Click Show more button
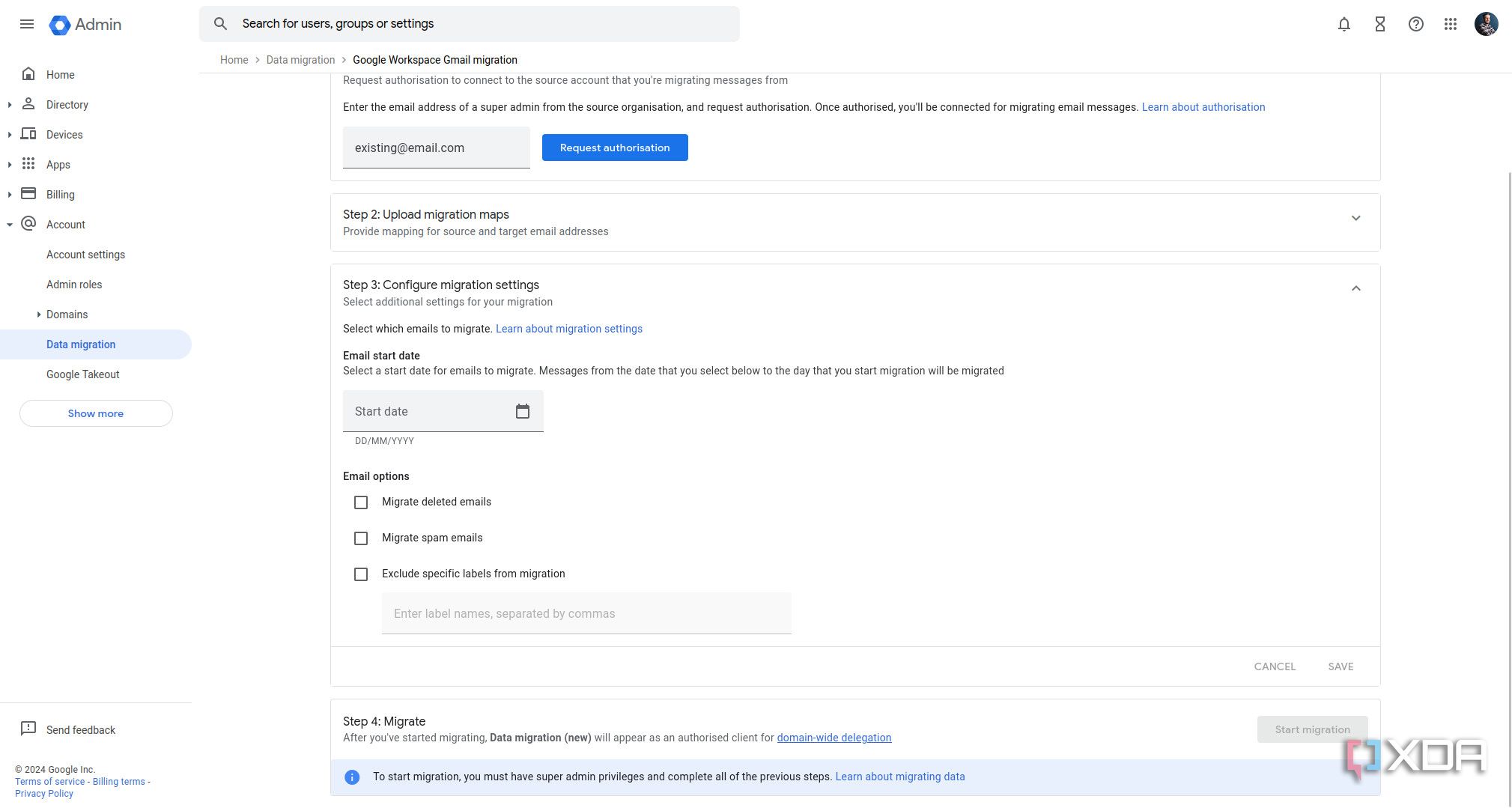This screenshot has width=1512, height=808. (x=96, y=413)
